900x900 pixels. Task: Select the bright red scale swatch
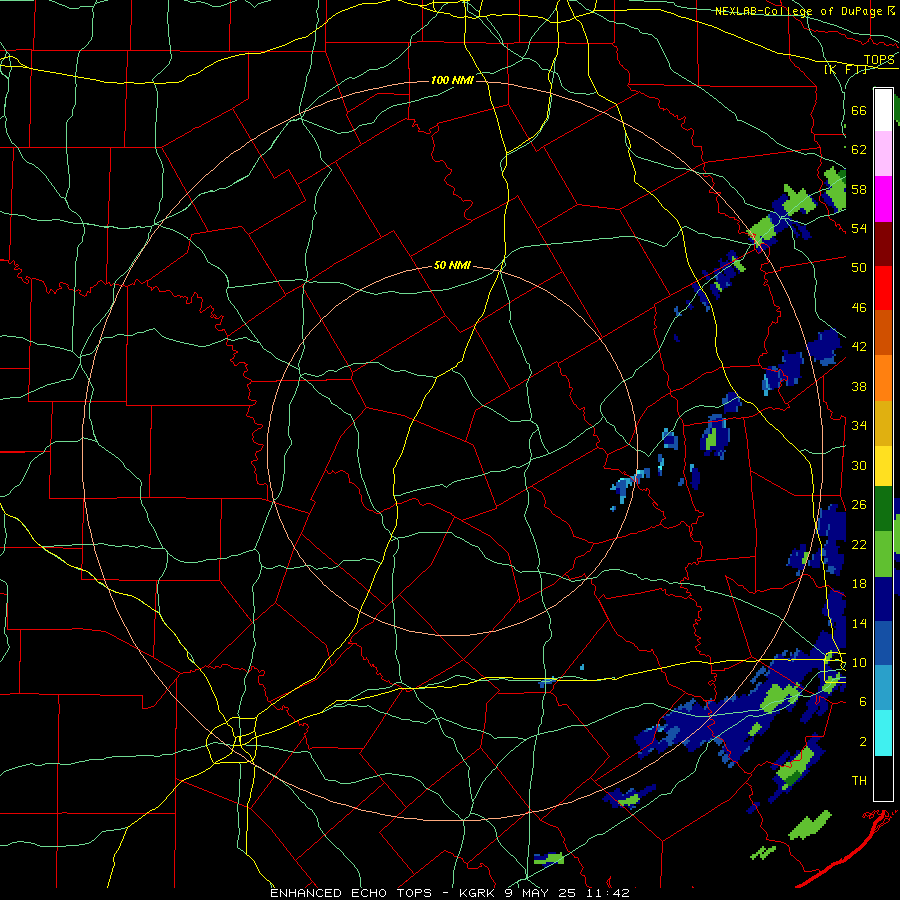(883, 288)
